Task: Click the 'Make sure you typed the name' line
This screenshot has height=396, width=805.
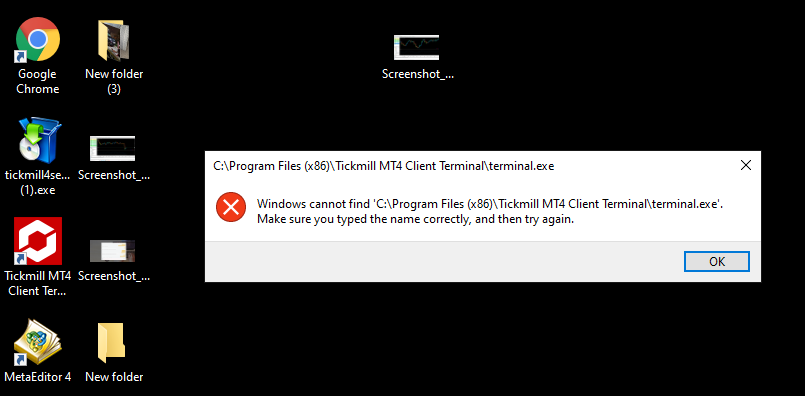Action: 415,219
